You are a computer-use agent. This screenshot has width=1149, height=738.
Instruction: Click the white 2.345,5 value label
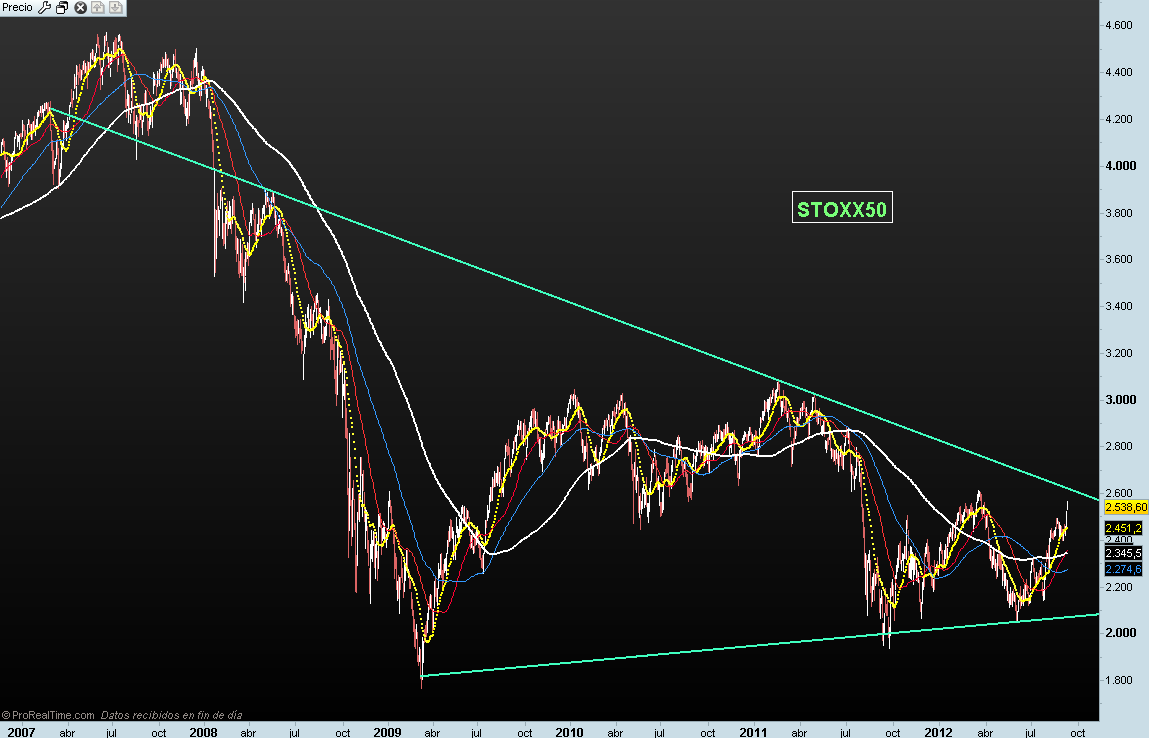(1123, 553)
